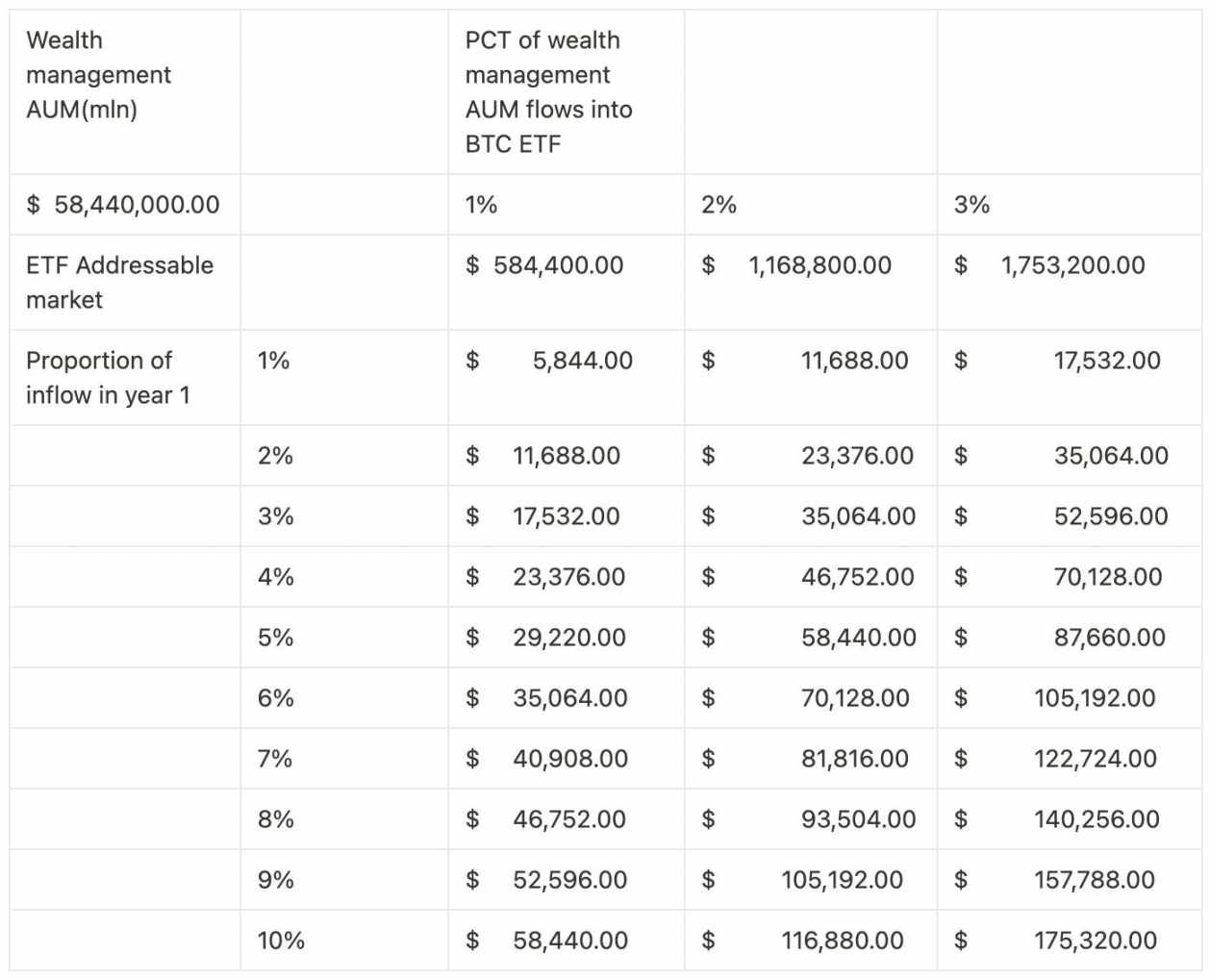Select the 4% row label

[275, 577]
